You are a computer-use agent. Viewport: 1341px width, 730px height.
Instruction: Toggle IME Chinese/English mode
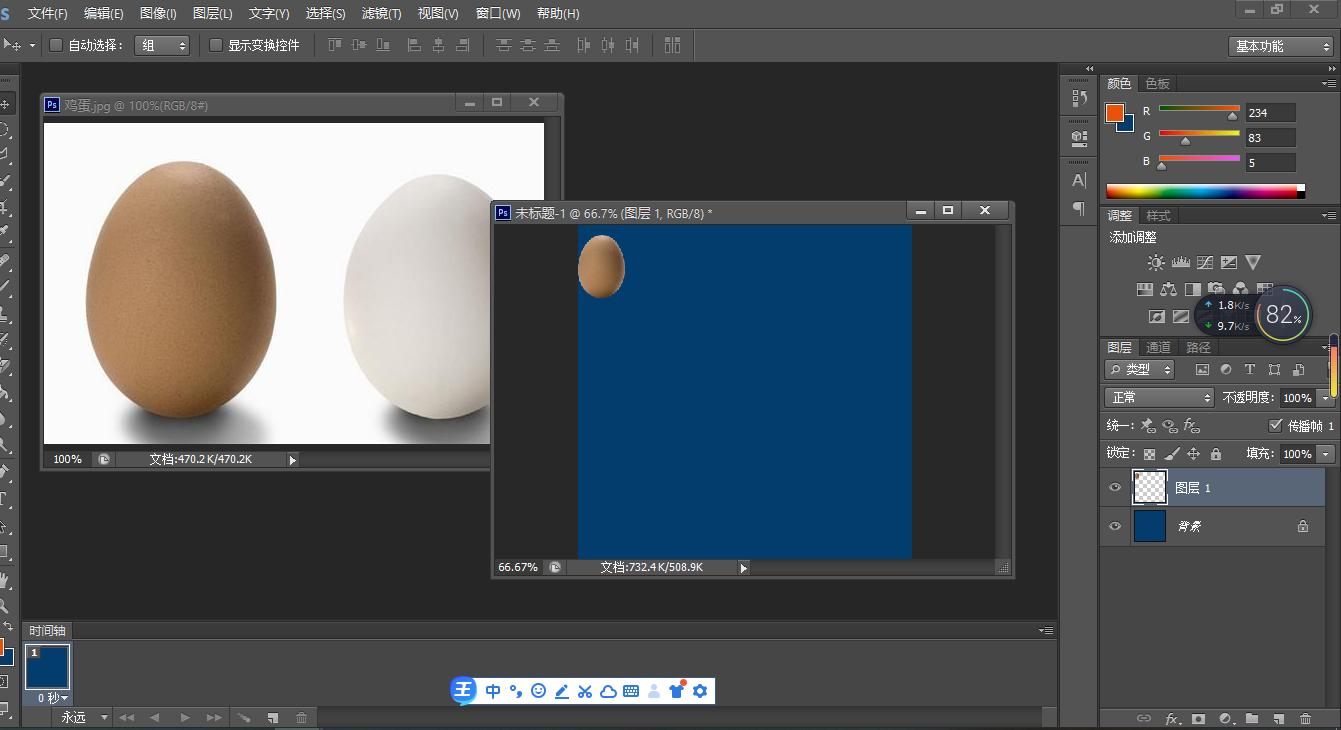493,691
